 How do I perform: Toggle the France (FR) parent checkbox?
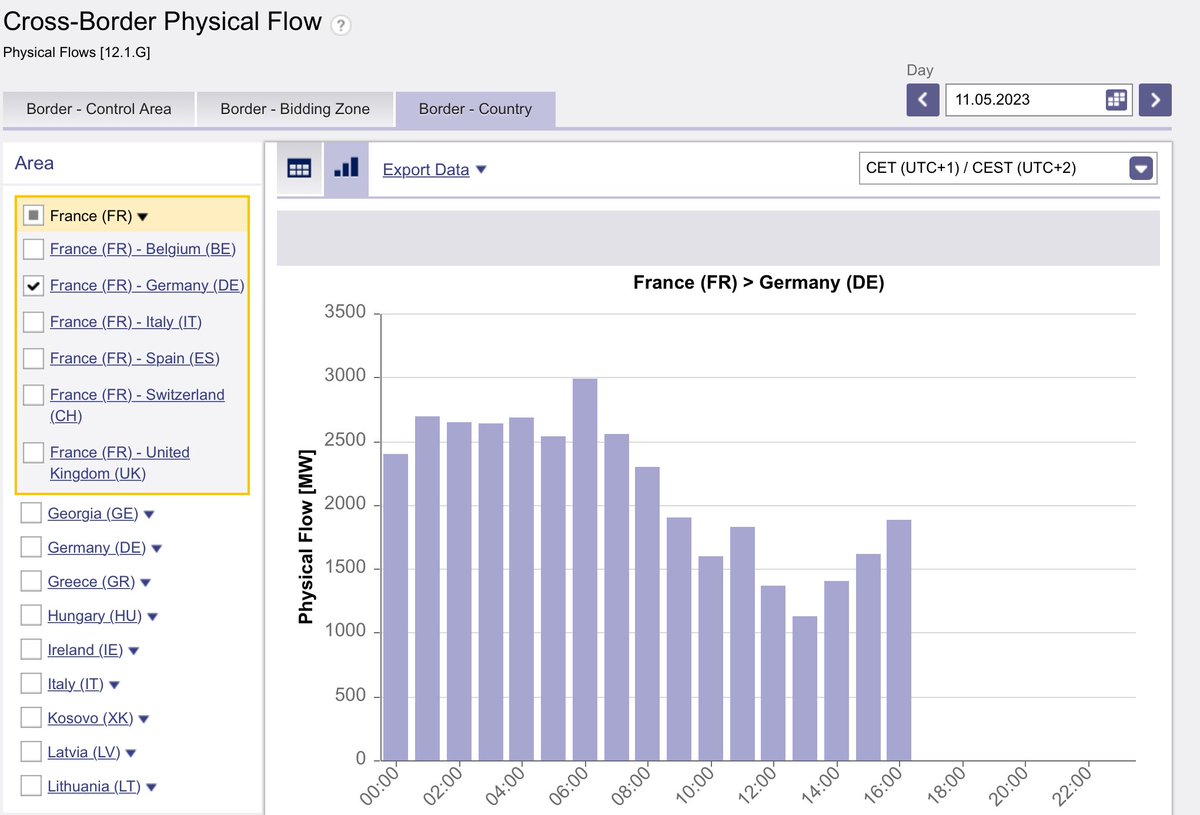(33, 215)
